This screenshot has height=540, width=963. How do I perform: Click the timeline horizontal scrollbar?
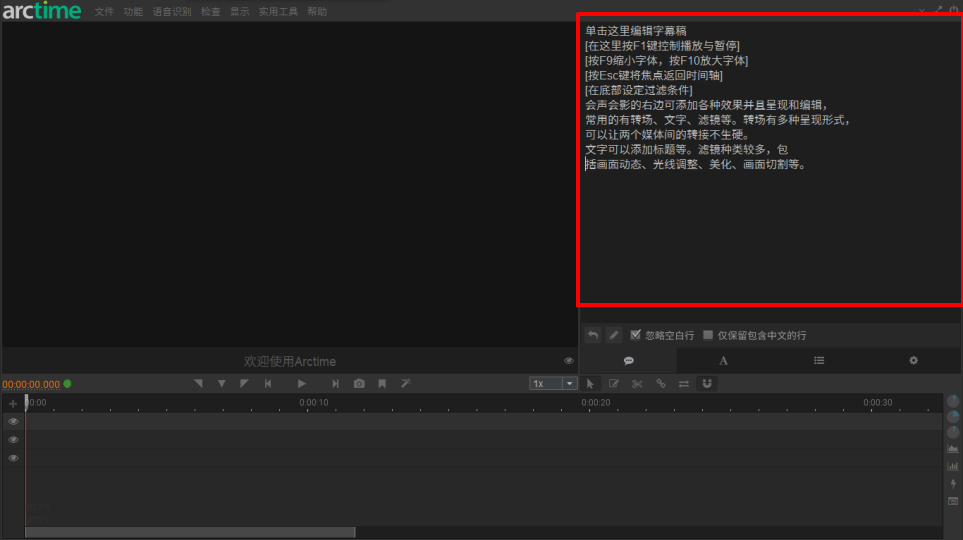coord(190,532)
